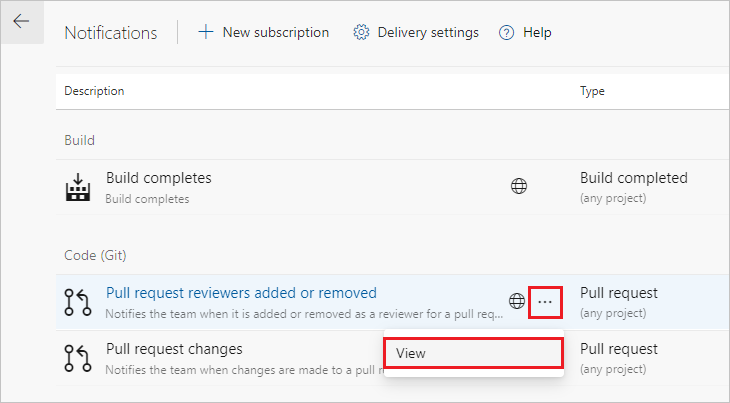
Task: Select the Pull request changes subscription
Action: click(x=174, y=349)
